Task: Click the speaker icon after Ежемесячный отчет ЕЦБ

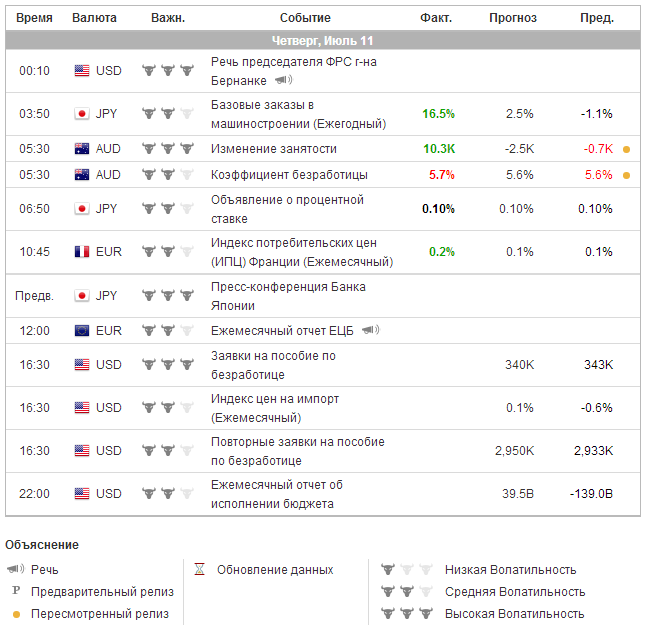Action: tap(371, 330)
